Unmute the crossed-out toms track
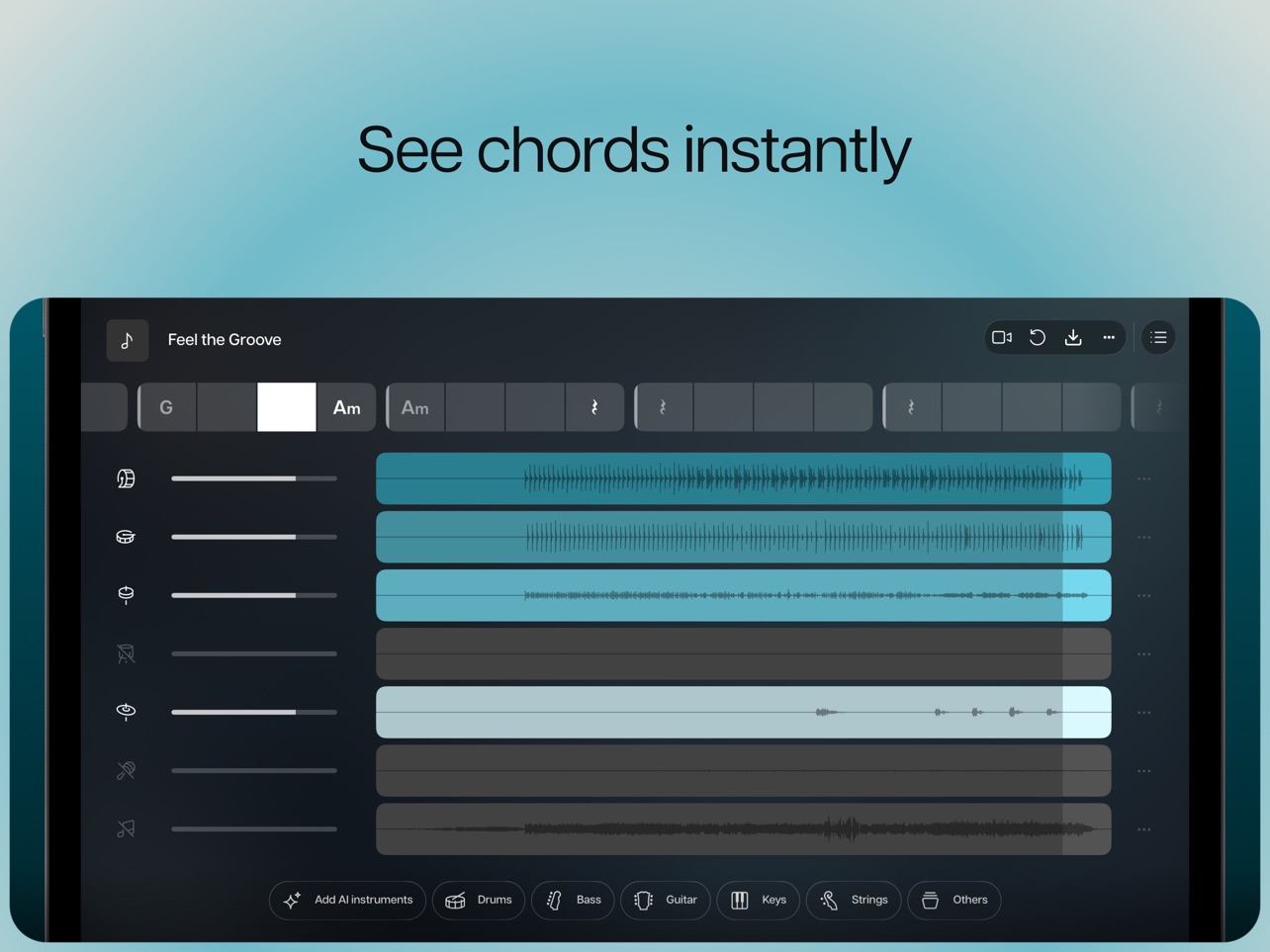Image resolution: width=1270 pixels, height=952 pixels. 126,653
